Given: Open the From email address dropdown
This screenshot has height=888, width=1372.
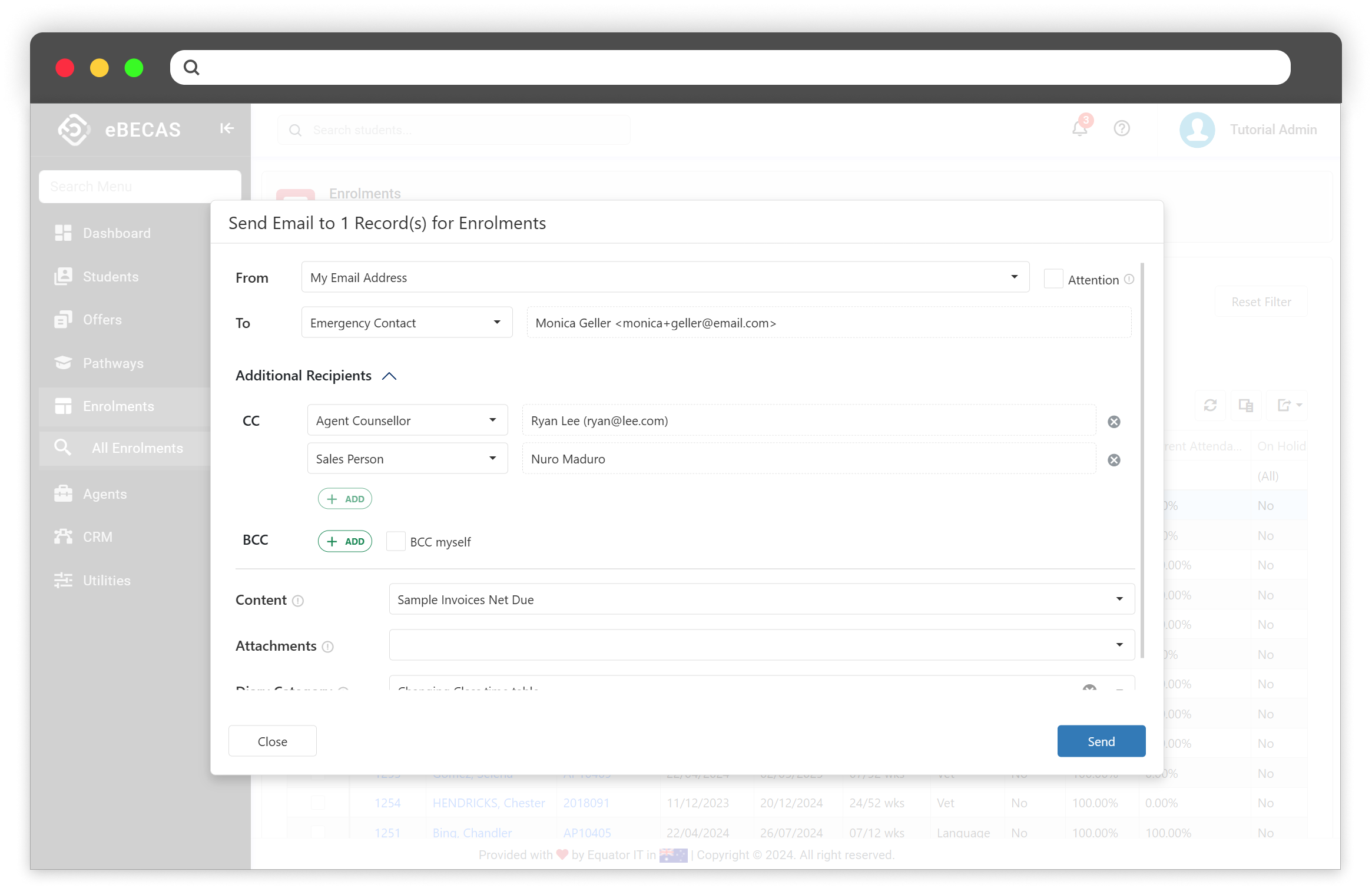Looking at the screenshot, I should tap(665, 277).
